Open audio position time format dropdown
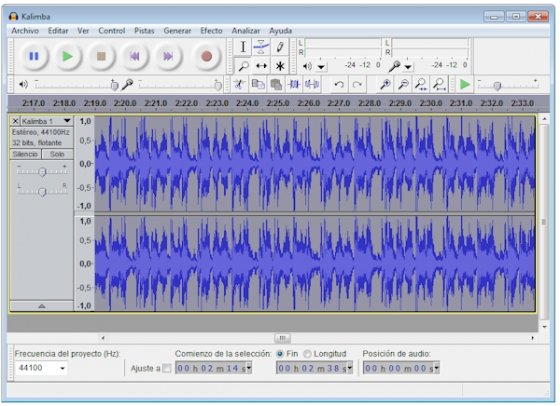The image size is (560, 406). point(436,368)
